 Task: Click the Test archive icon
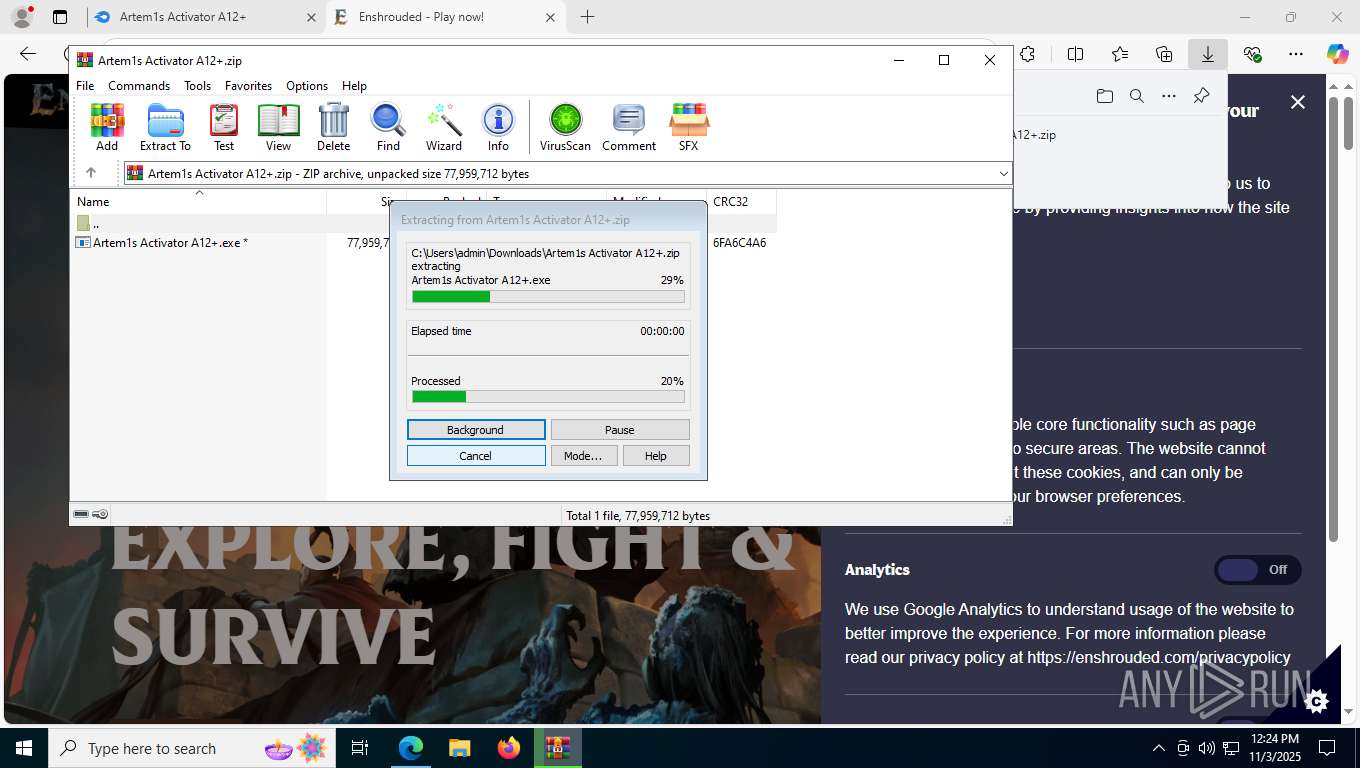(x=224, y=127)
